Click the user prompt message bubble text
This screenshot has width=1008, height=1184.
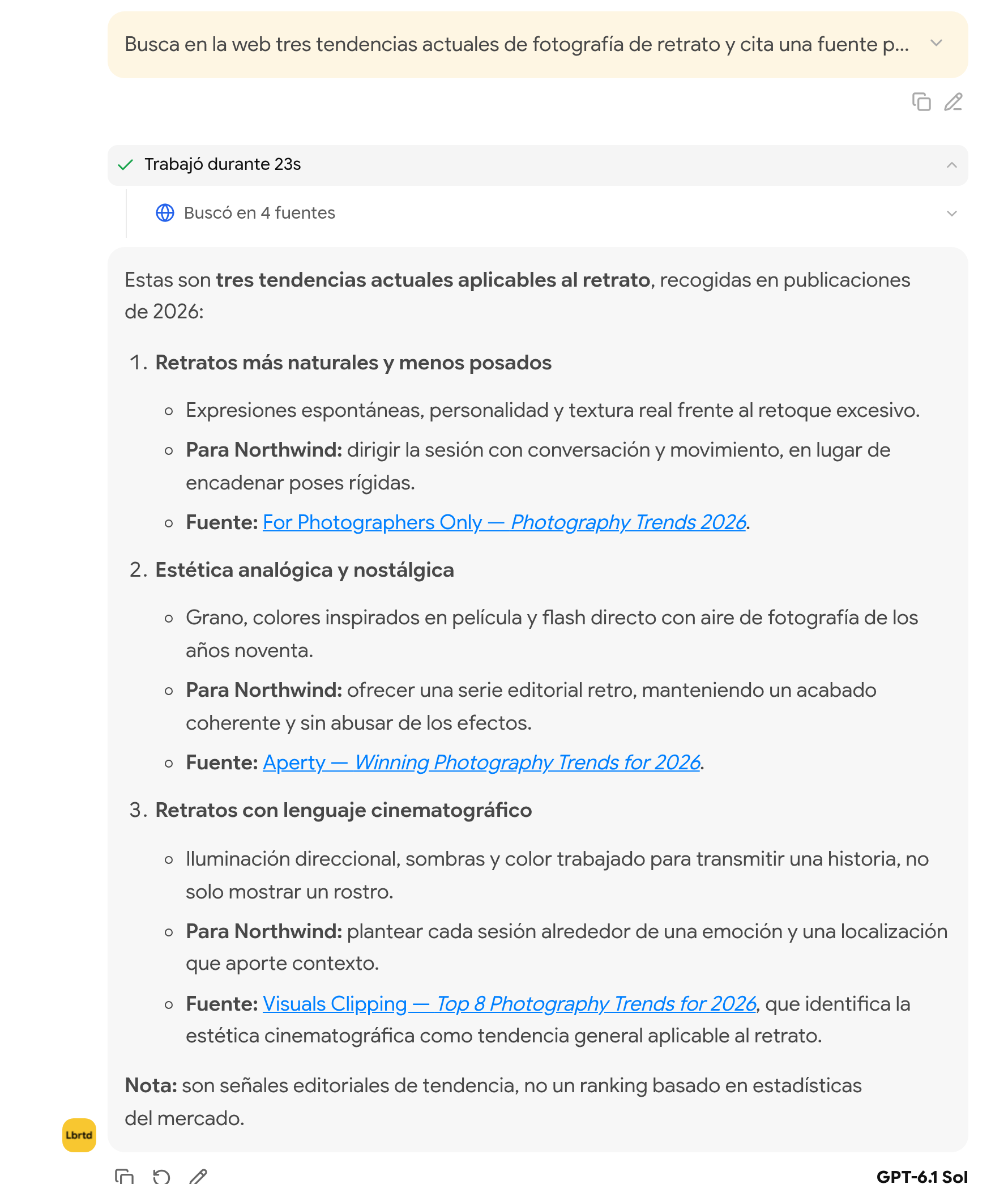click(516, 45)
